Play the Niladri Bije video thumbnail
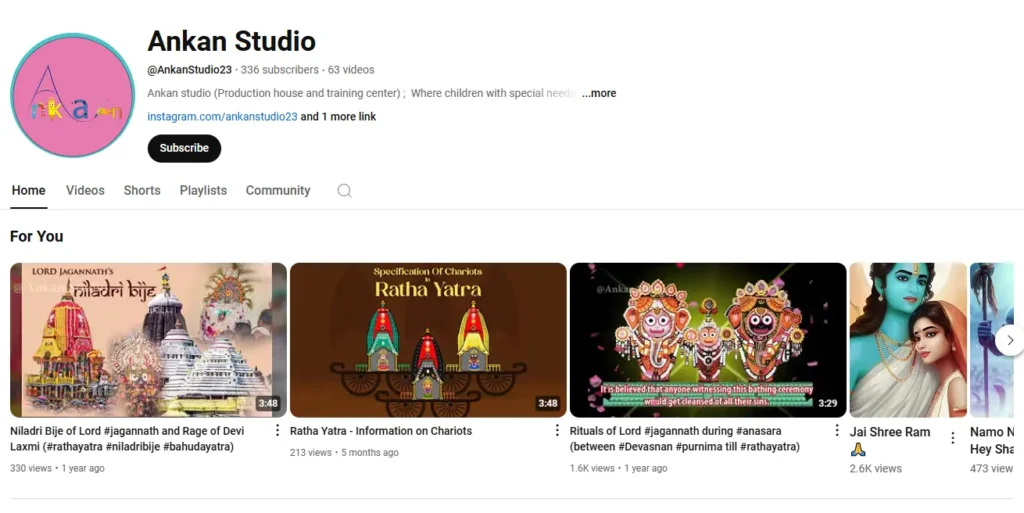 [148, 340]
